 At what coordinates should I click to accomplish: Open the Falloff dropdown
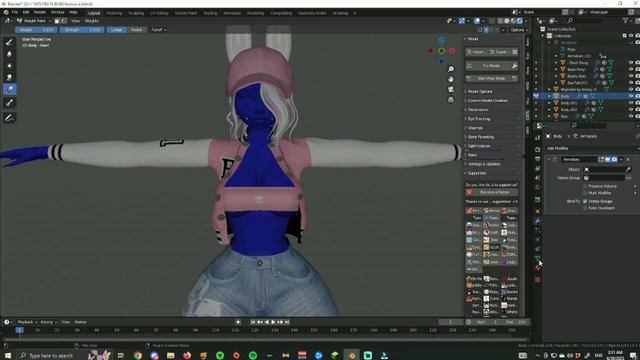(158, 30)
